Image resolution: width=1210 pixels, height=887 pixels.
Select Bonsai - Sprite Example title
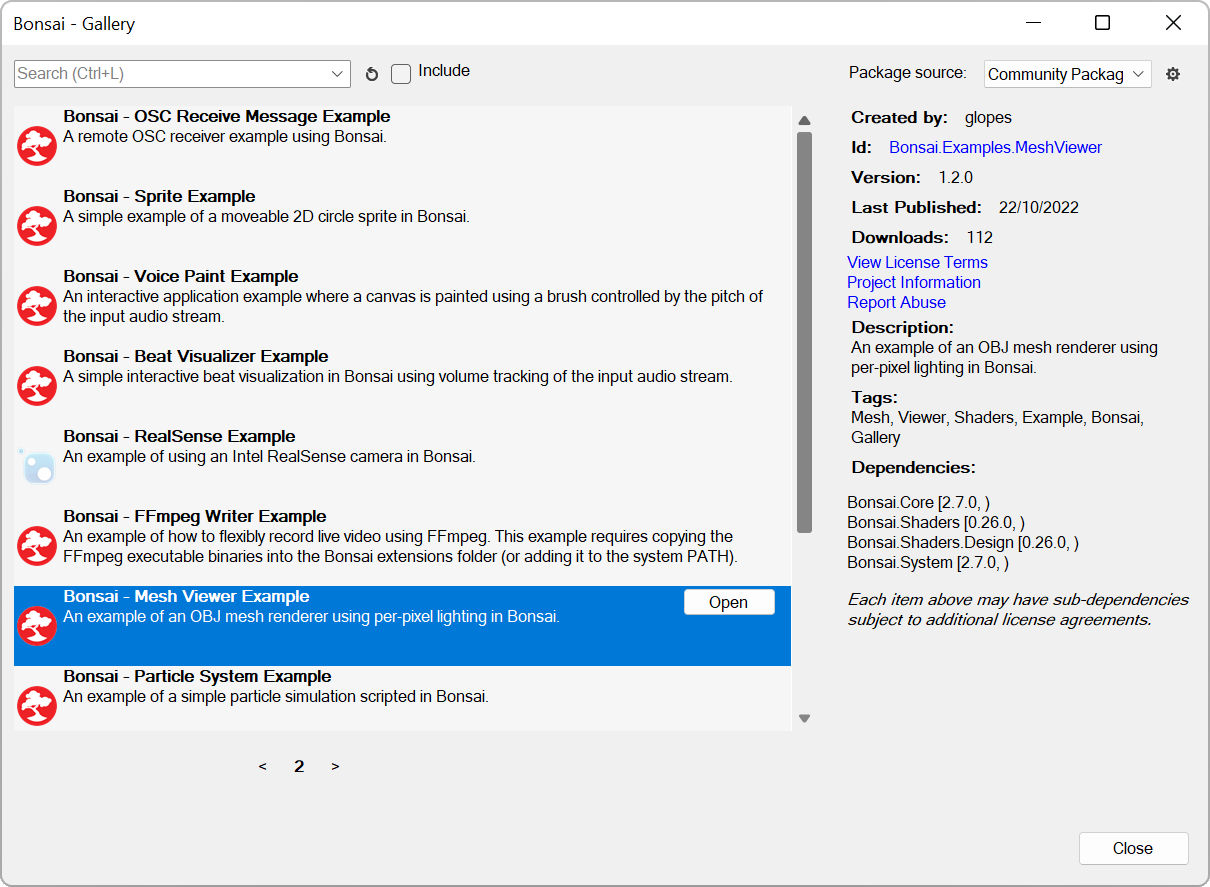(x=159, y=197)
